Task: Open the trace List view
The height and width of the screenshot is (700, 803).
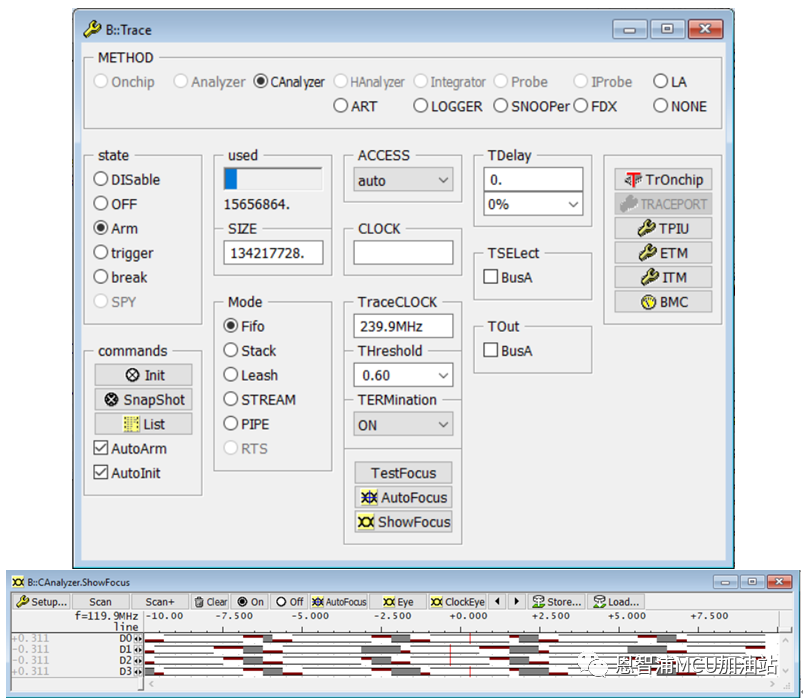Action: click(x=143, y=424)
